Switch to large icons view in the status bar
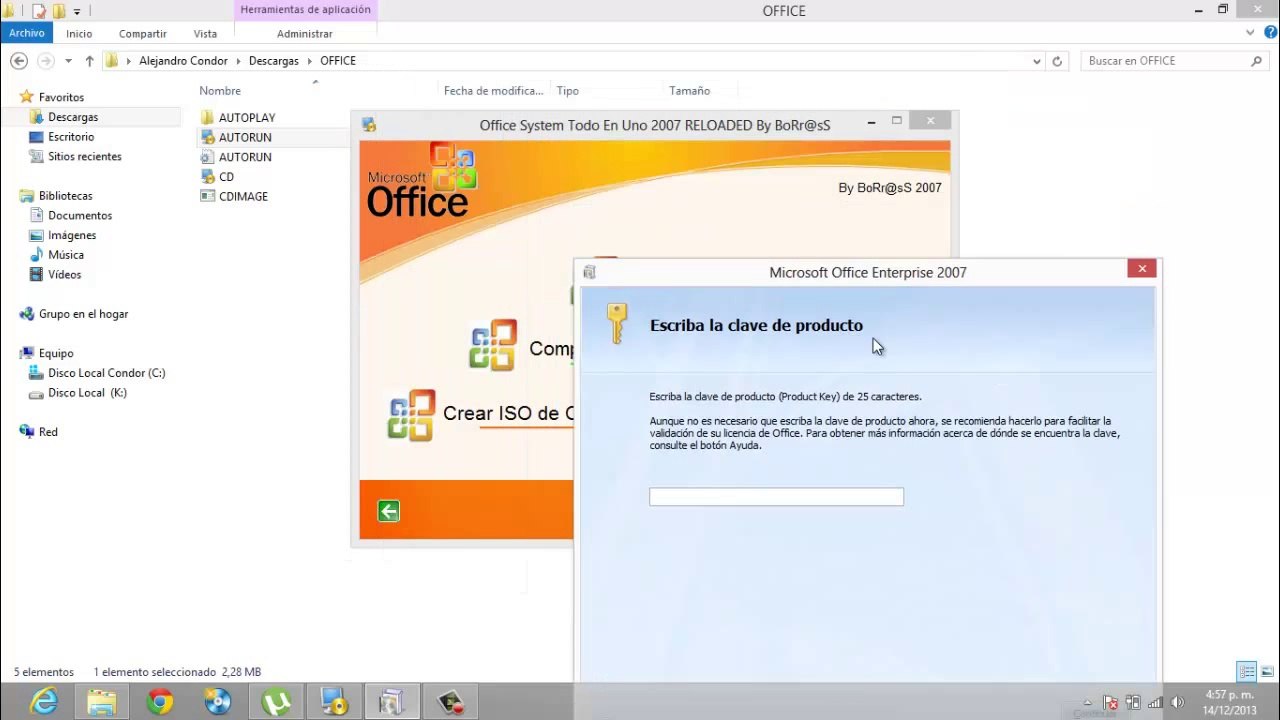 1267,672
